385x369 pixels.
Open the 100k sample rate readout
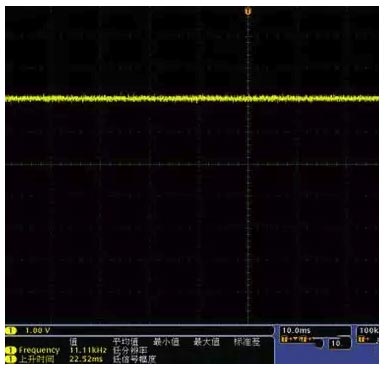click(368, 331)
